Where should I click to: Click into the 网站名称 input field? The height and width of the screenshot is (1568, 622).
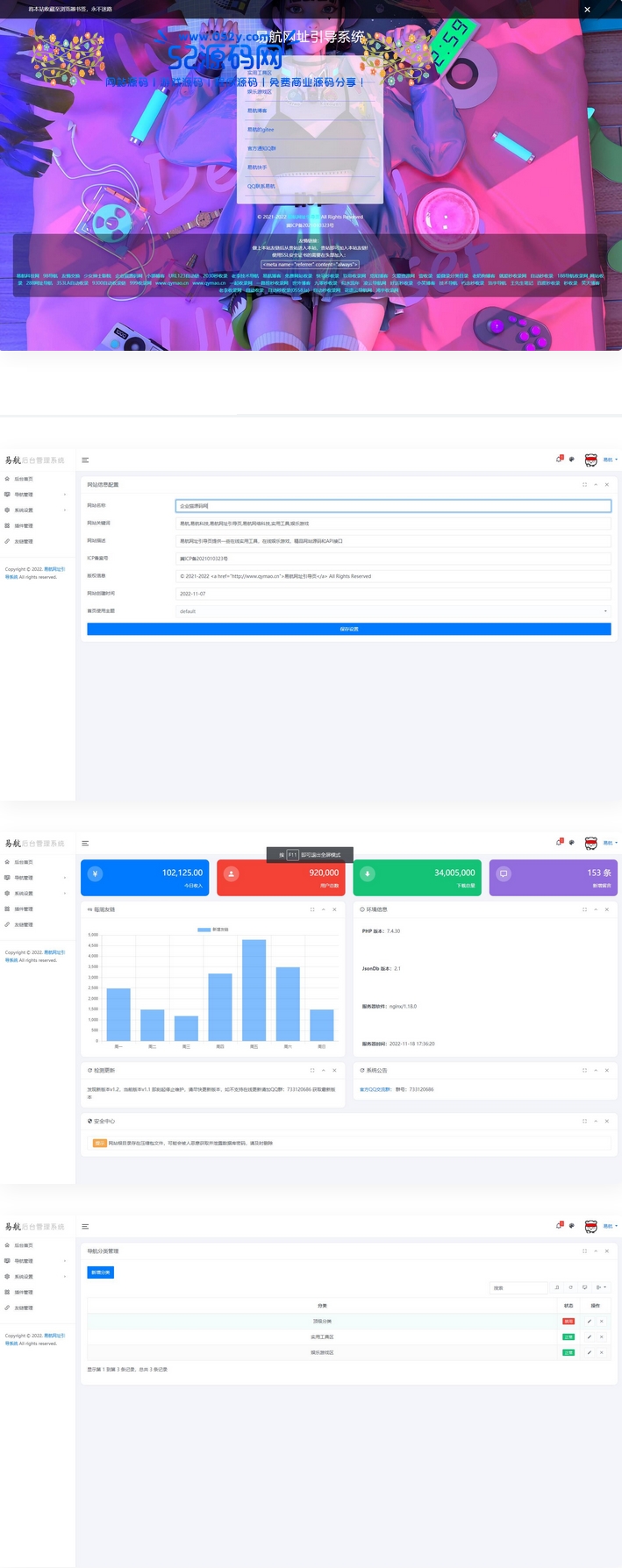tap(392, 506)
